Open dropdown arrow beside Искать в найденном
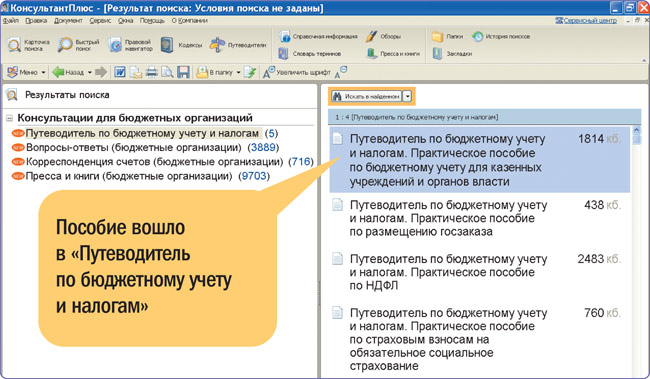This screenshot has height=379, width=650. pos(408,97)
